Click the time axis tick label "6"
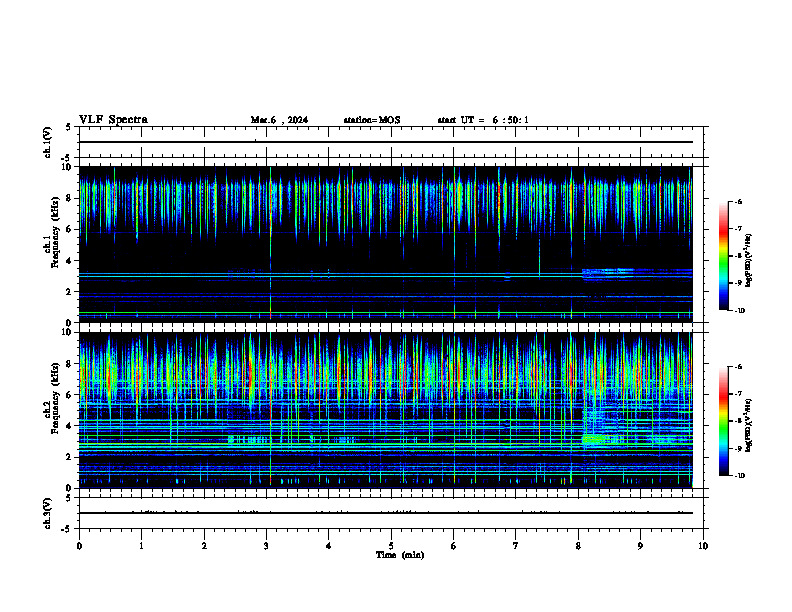Image resolution: width=792 pixels, height=612 pixels. tap(454, 546)
